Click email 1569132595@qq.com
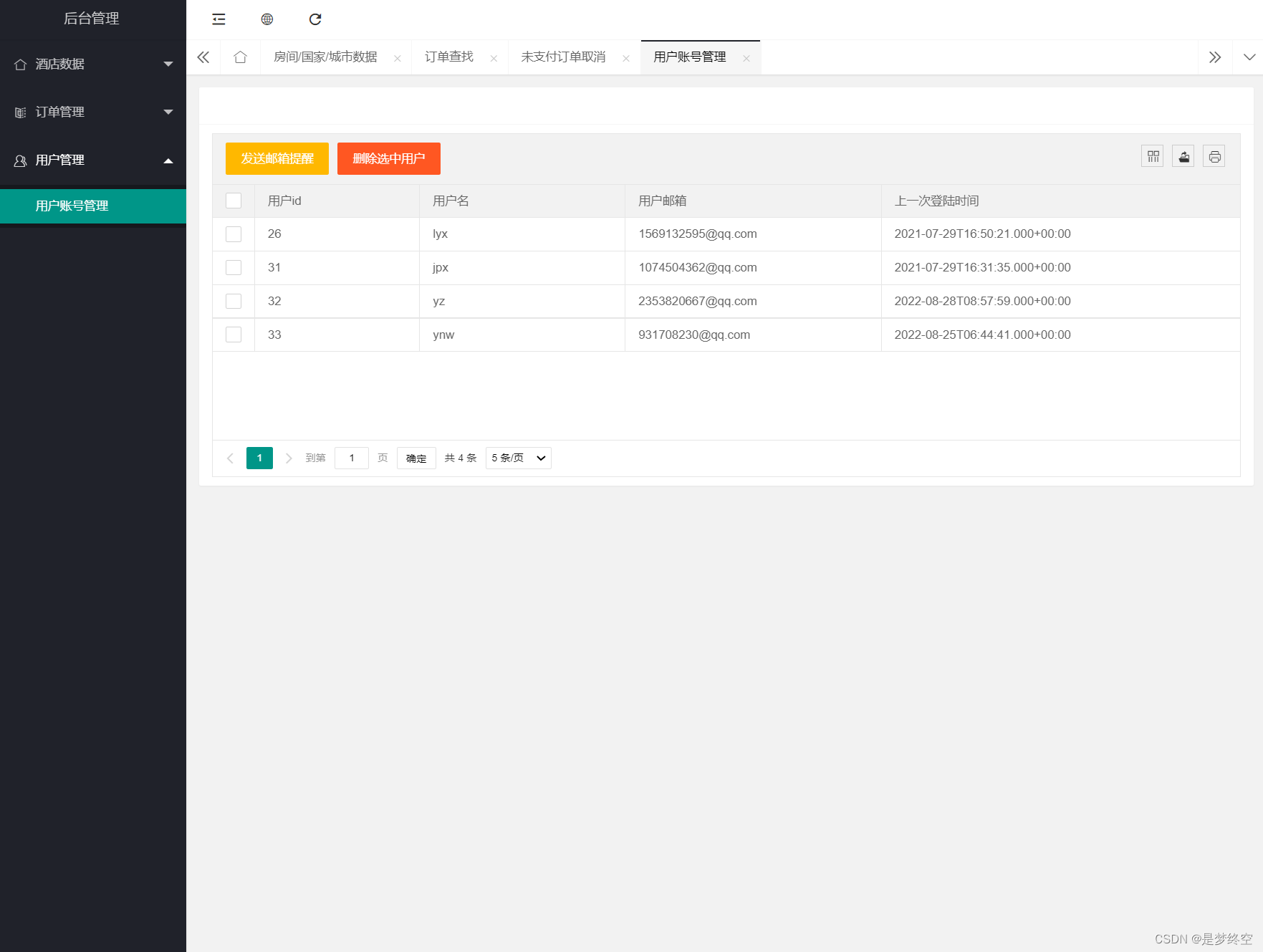 coord(698,234)
